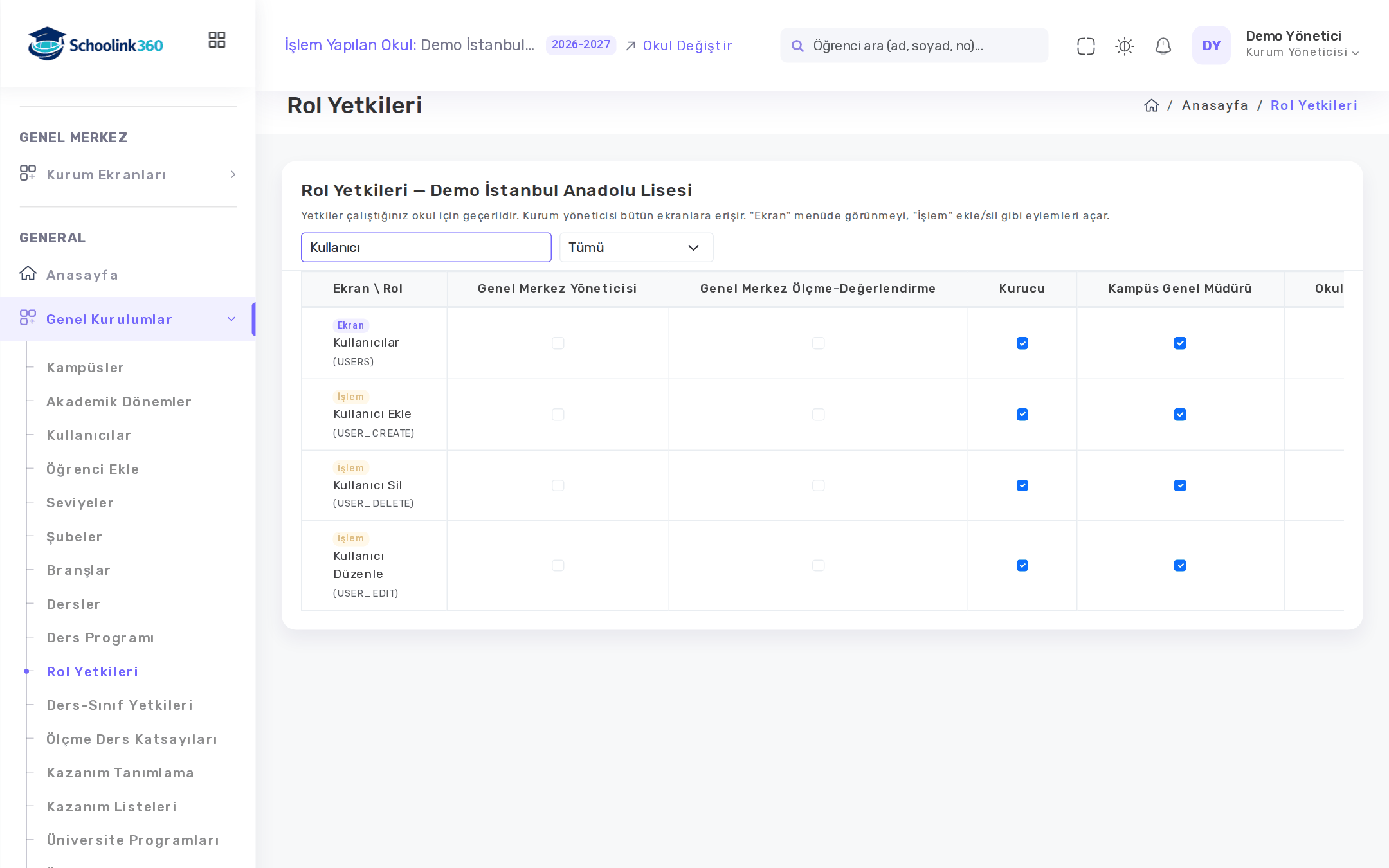Click the arrow icon beside Okul Değiştir
The image size is (1389, 868).
coord(631,46)
